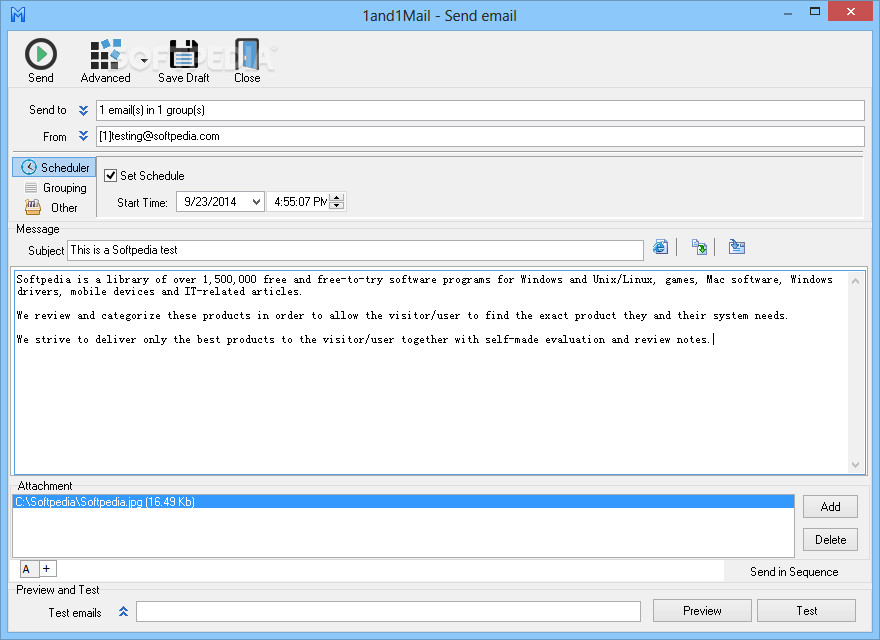
Task: Expand the Advanced dropdown arrow
Action: [x=144, y=60]
